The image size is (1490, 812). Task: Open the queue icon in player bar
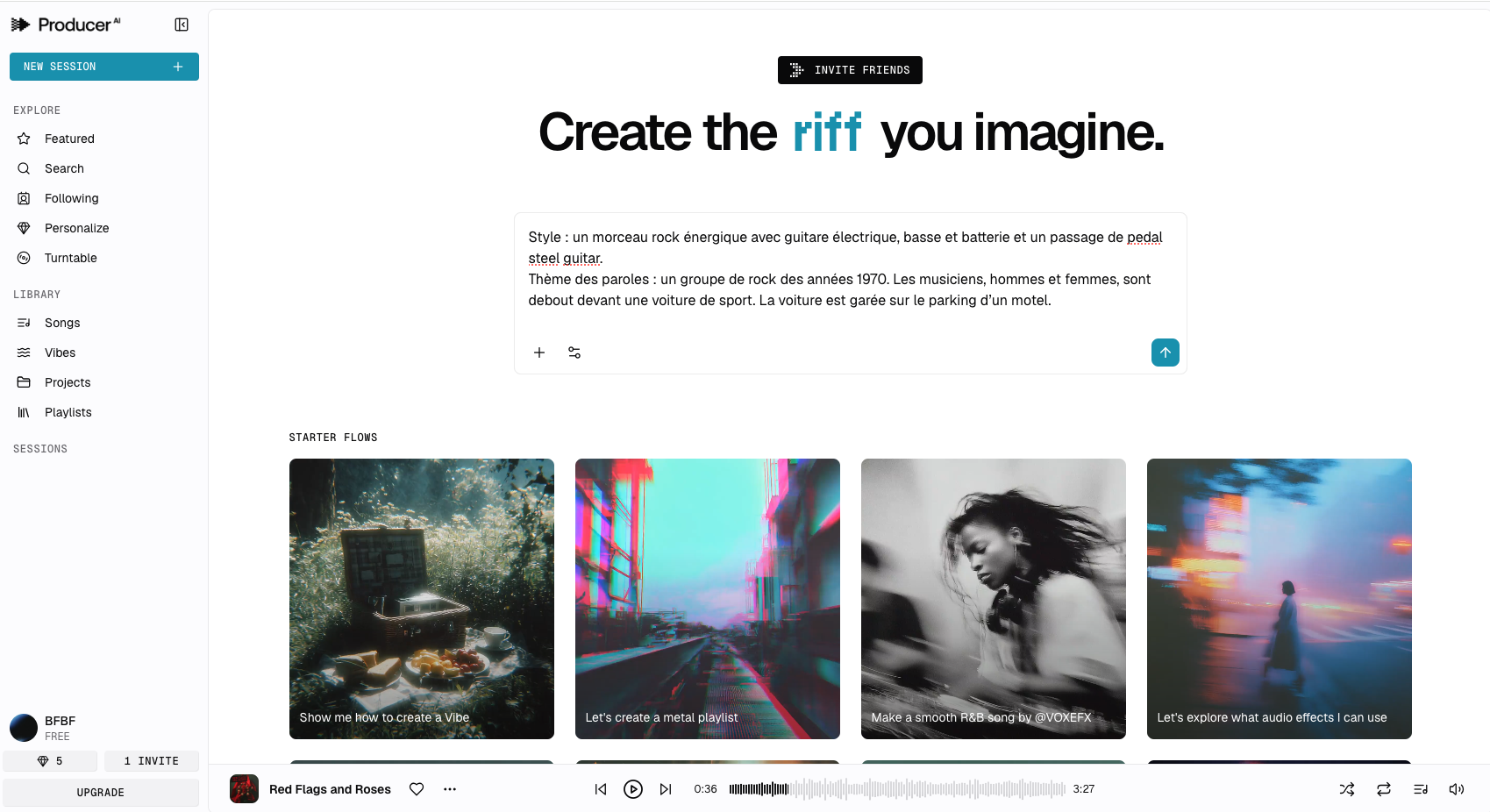click(1421, 789)
